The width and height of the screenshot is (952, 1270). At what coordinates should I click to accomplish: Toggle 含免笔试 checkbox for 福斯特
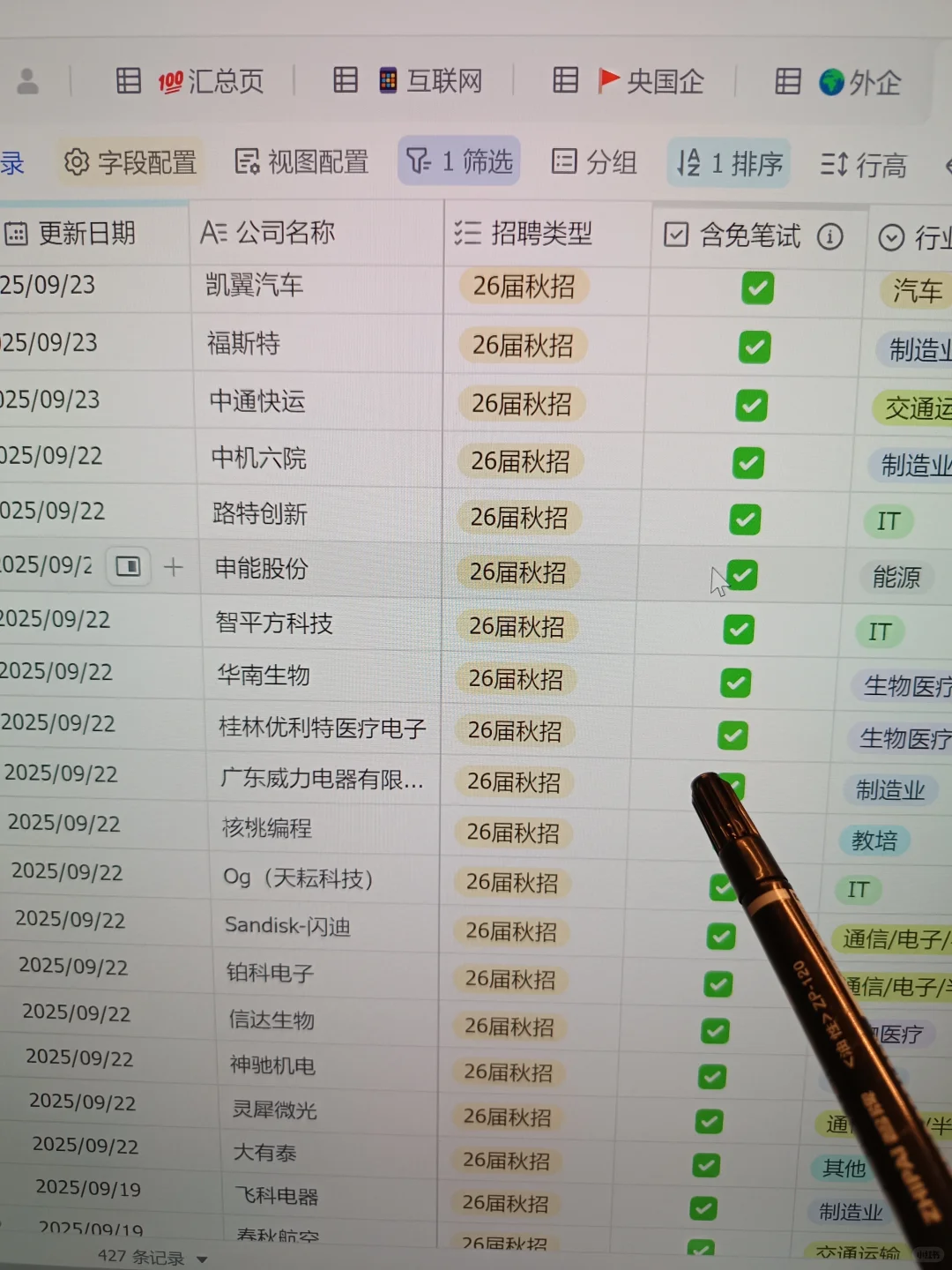point(755,347)
